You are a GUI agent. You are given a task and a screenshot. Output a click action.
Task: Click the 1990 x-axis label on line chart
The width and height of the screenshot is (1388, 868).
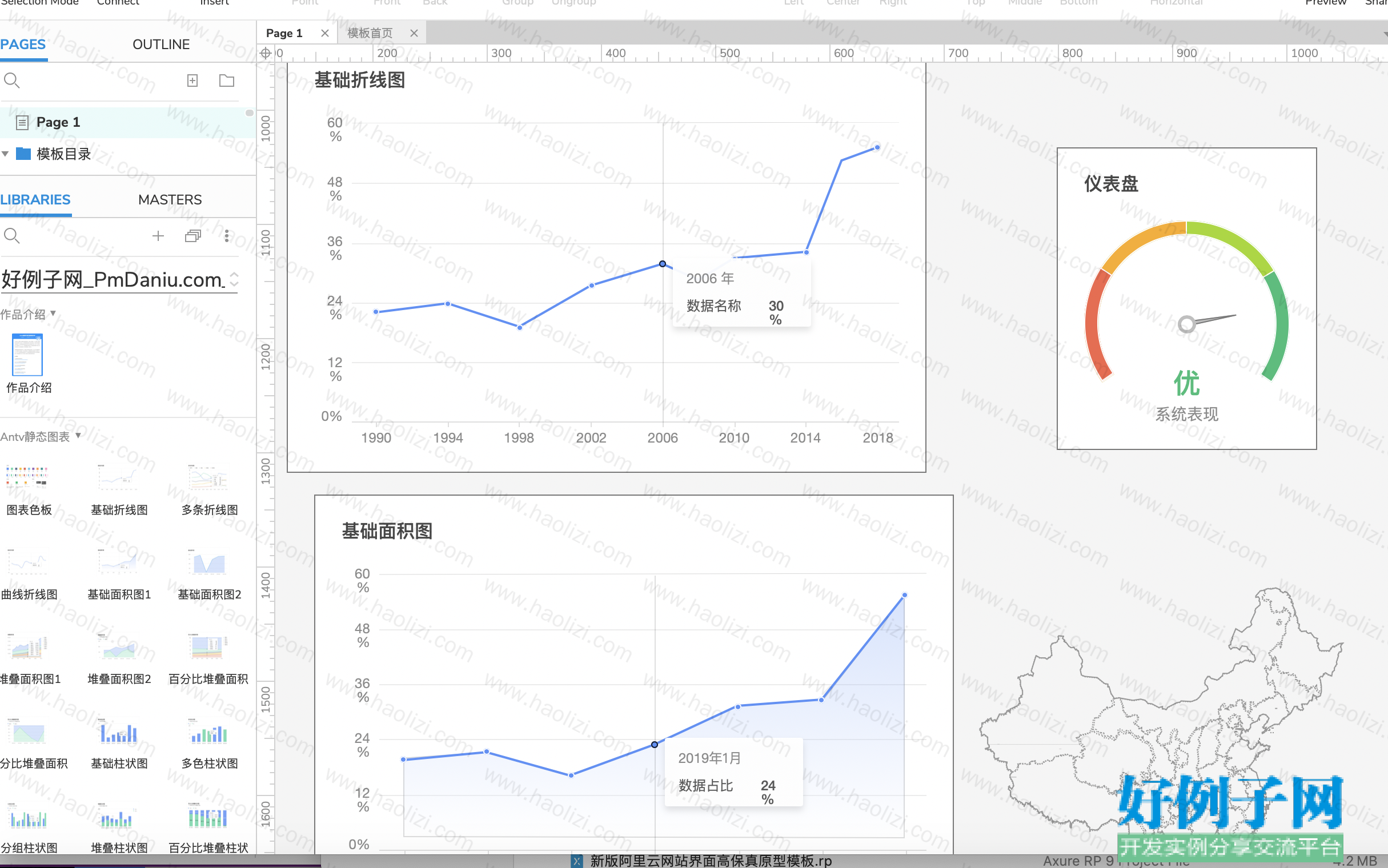coord(376,438)
